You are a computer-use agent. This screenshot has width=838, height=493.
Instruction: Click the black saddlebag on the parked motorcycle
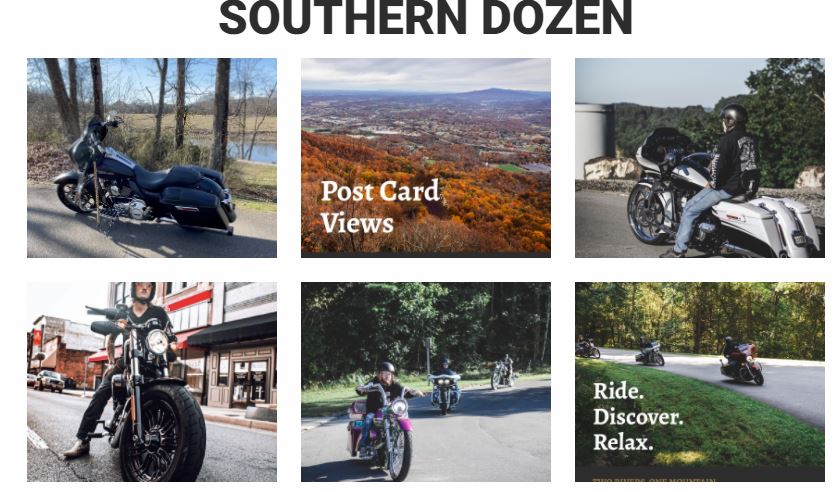pyautogui.click(x=191, y=208)
